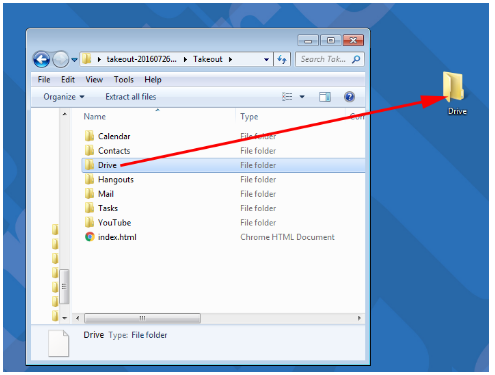Maximize the Takeout window
The image size is (495, 375).
click(x=331, y=41)
